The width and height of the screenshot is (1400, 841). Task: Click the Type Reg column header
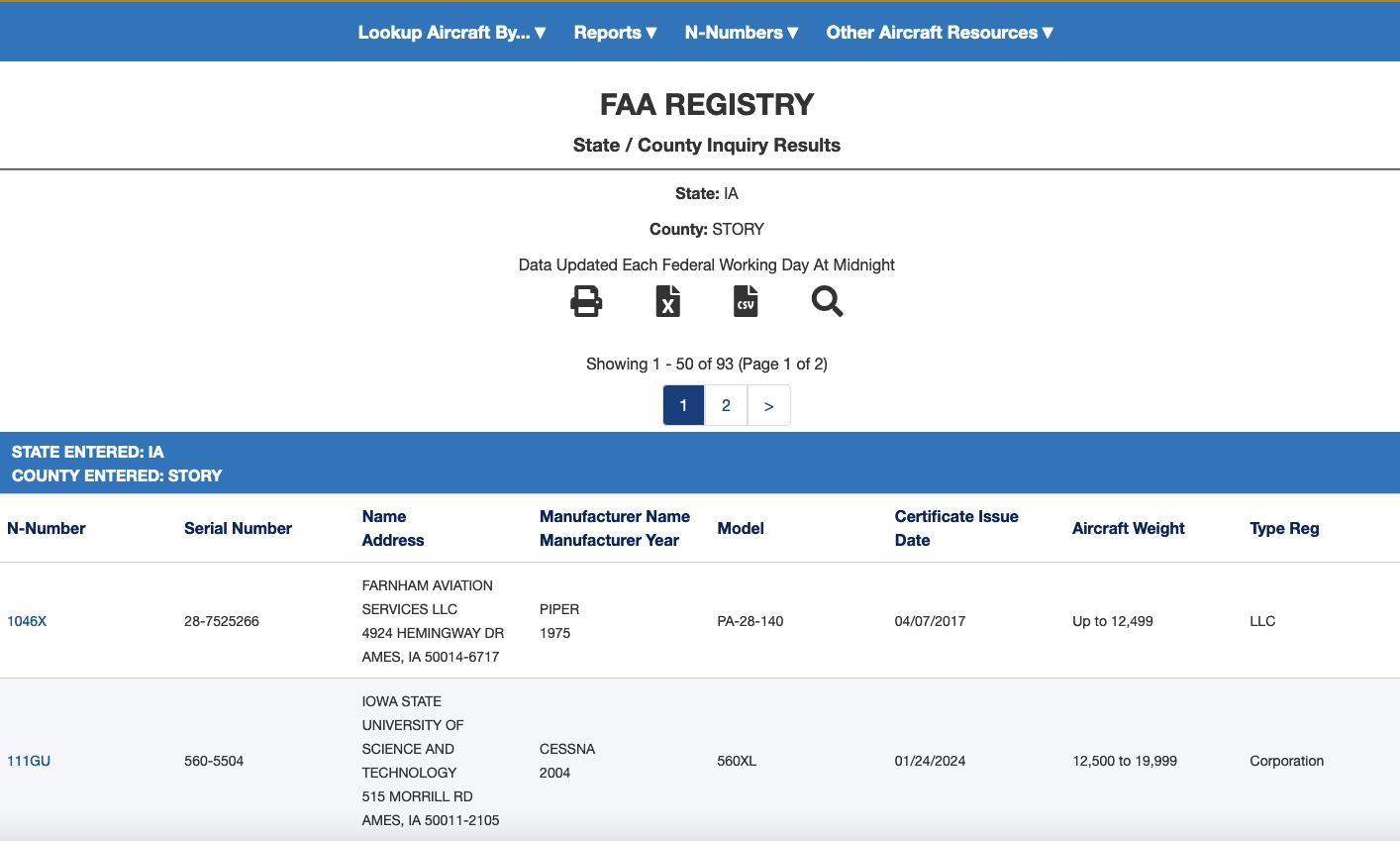tap(1284, 528)
